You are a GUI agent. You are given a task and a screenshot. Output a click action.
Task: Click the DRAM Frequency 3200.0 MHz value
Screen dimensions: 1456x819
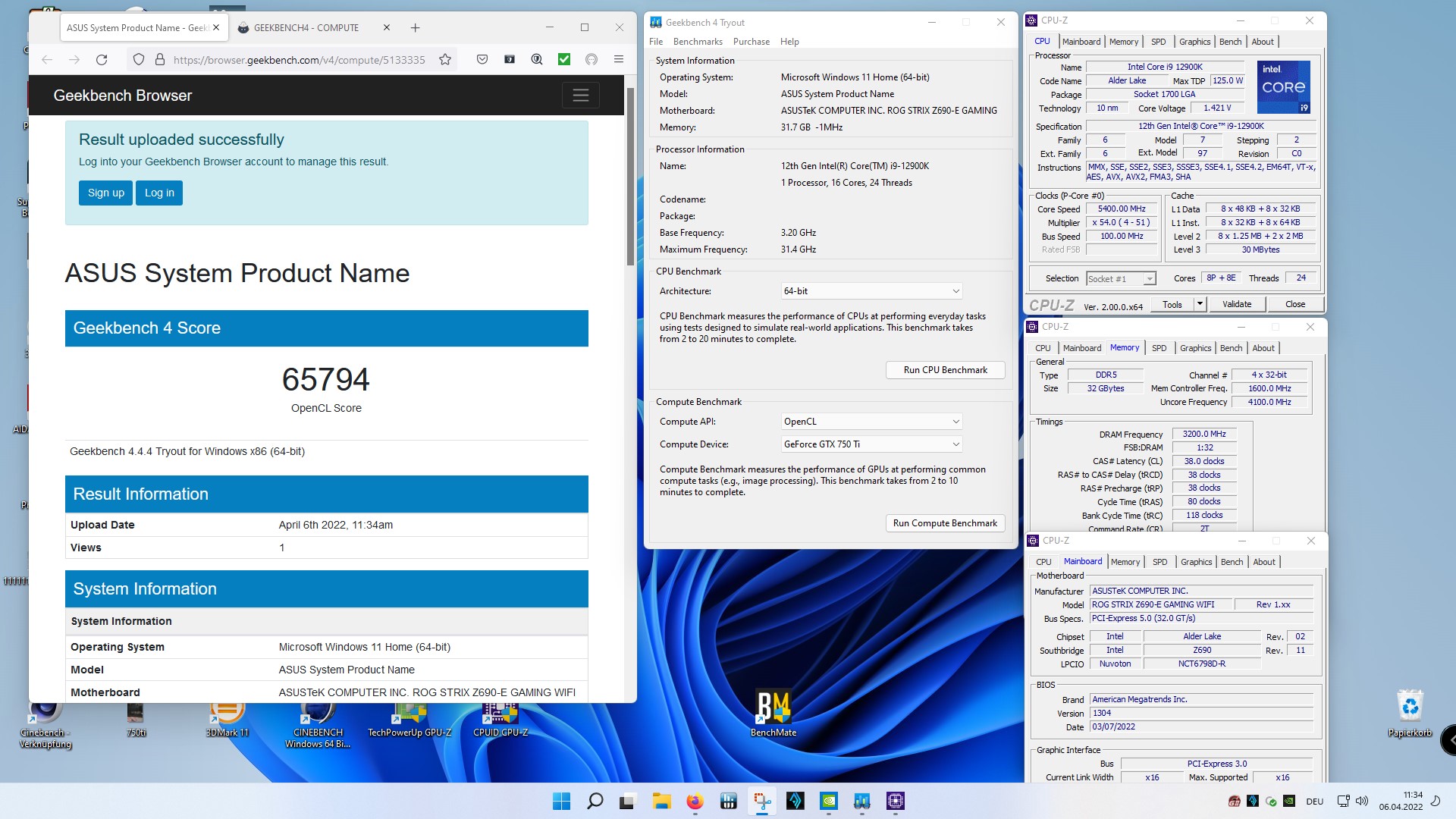[x=1204, y=435]
